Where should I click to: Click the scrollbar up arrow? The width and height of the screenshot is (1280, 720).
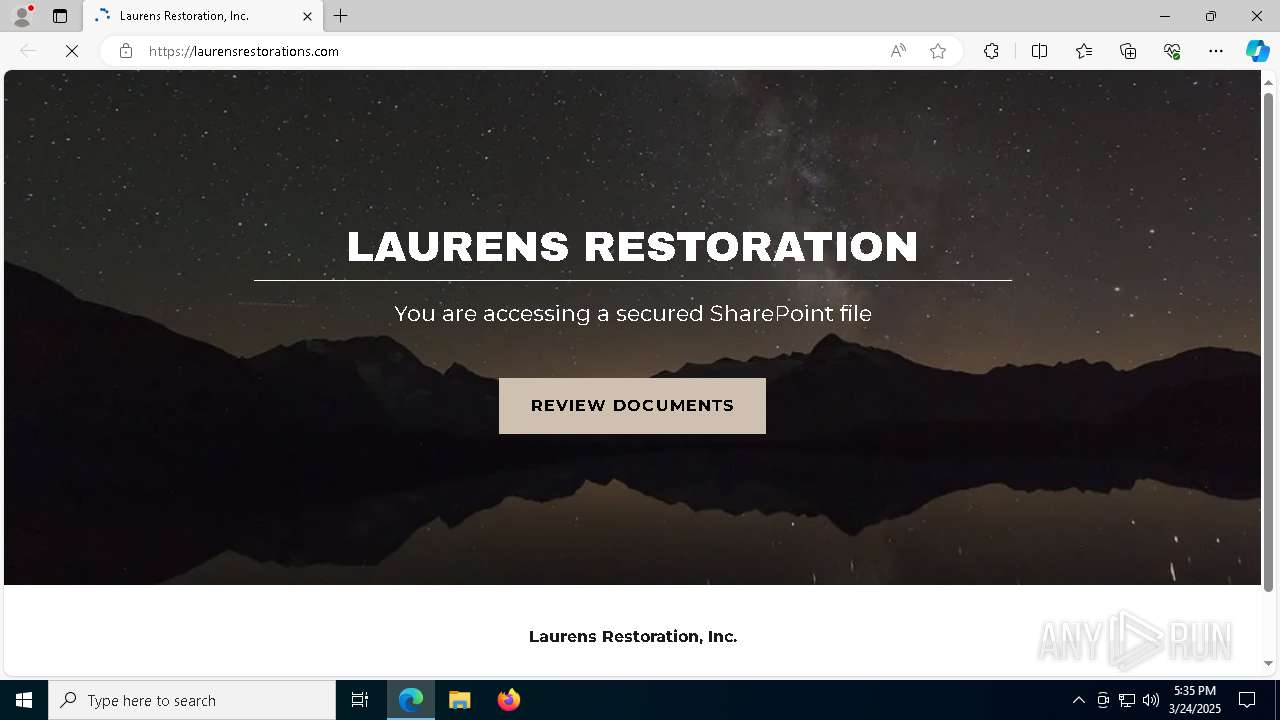(1268, 82)
